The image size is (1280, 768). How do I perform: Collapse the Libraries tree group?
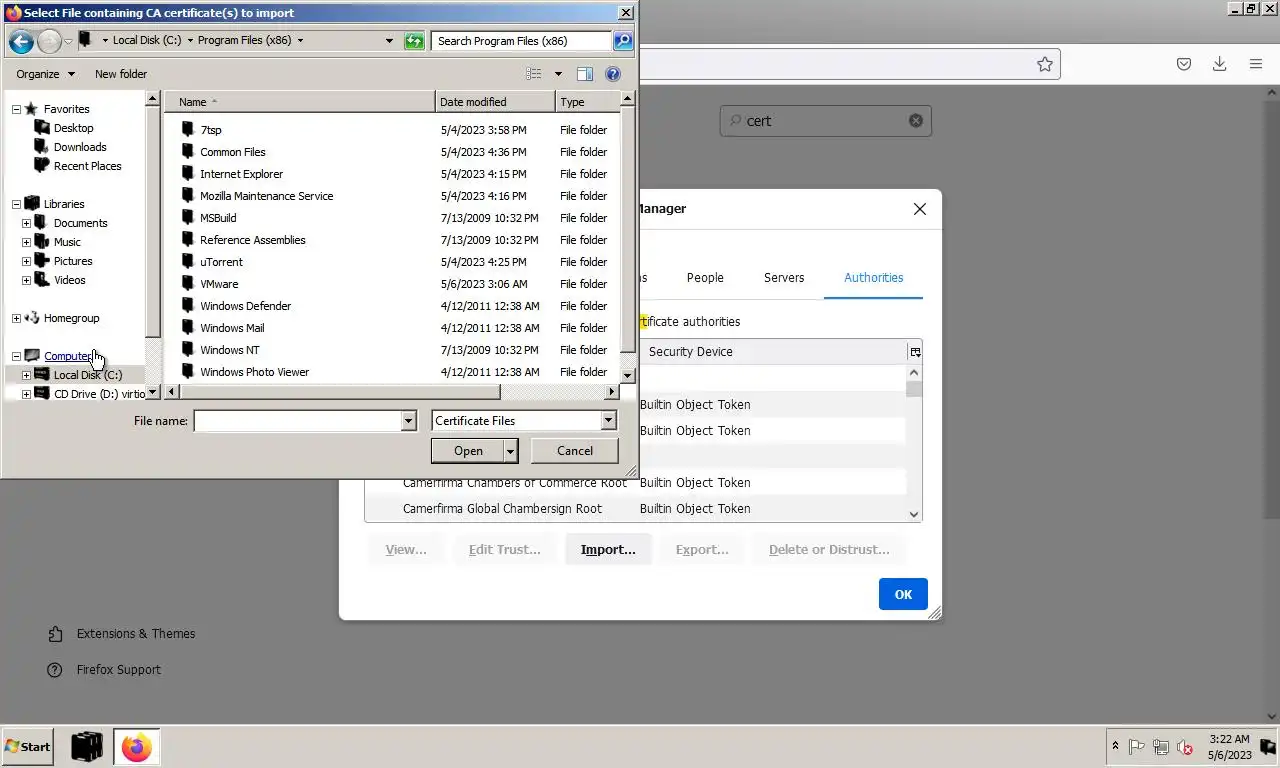click(x=16, y=204)
